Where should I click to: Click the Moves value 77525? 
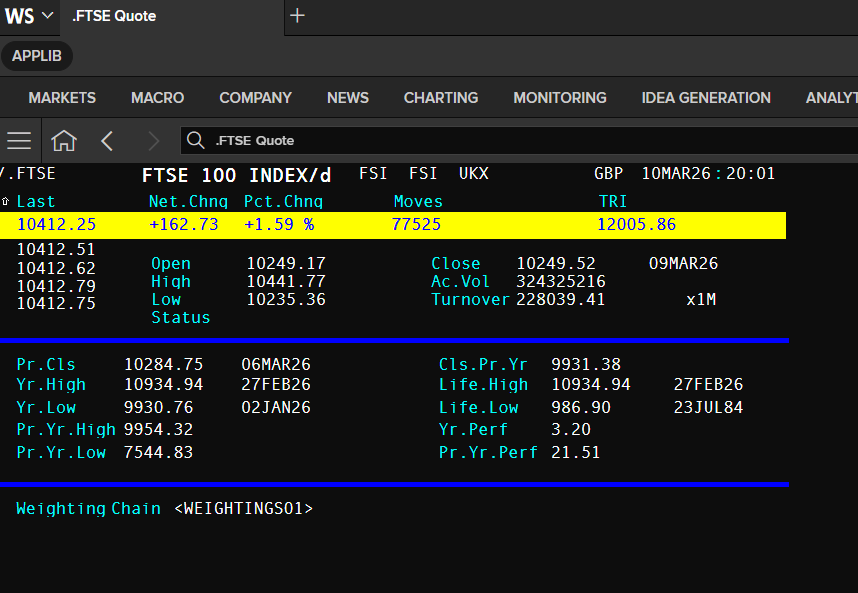pyautogui.click(x=416, y=224)
